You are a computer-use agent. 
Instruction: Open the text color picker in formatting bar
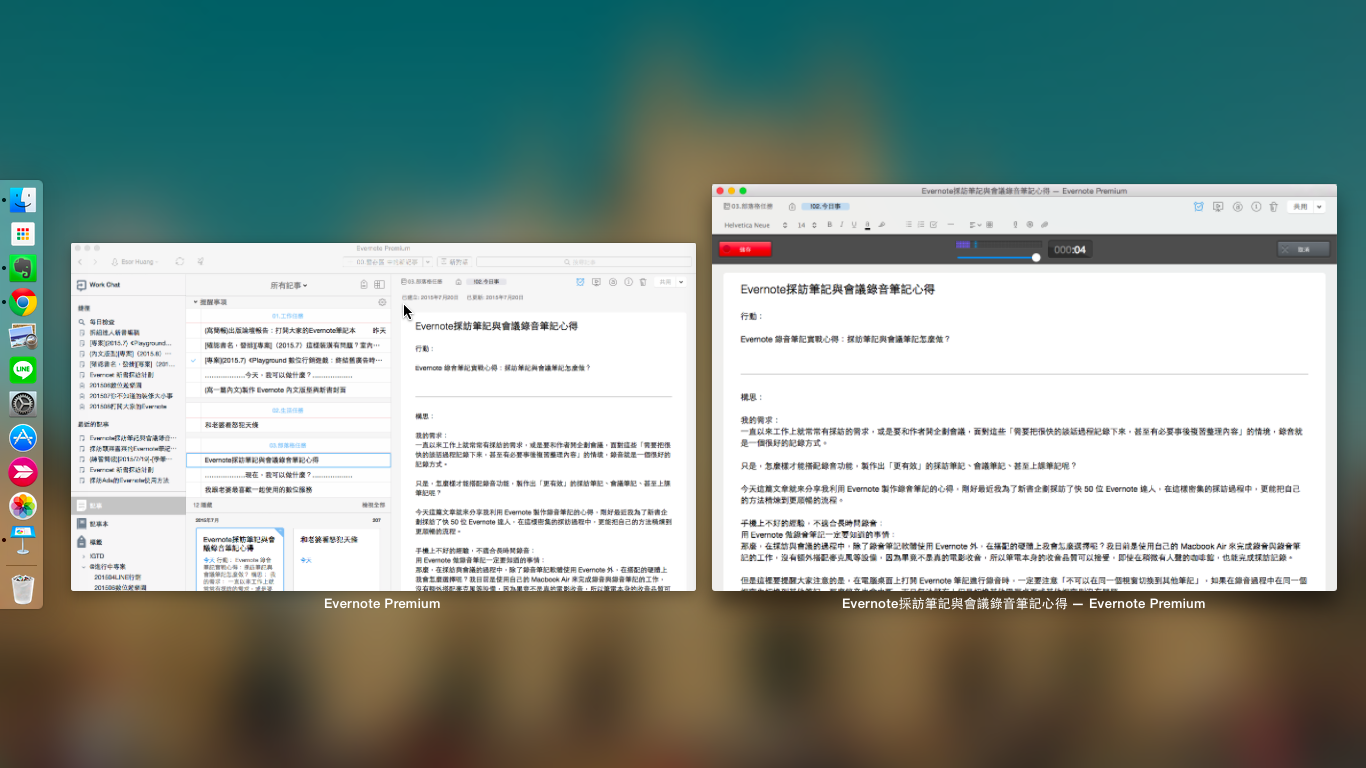pyautogui.click(x=866, y=225)
